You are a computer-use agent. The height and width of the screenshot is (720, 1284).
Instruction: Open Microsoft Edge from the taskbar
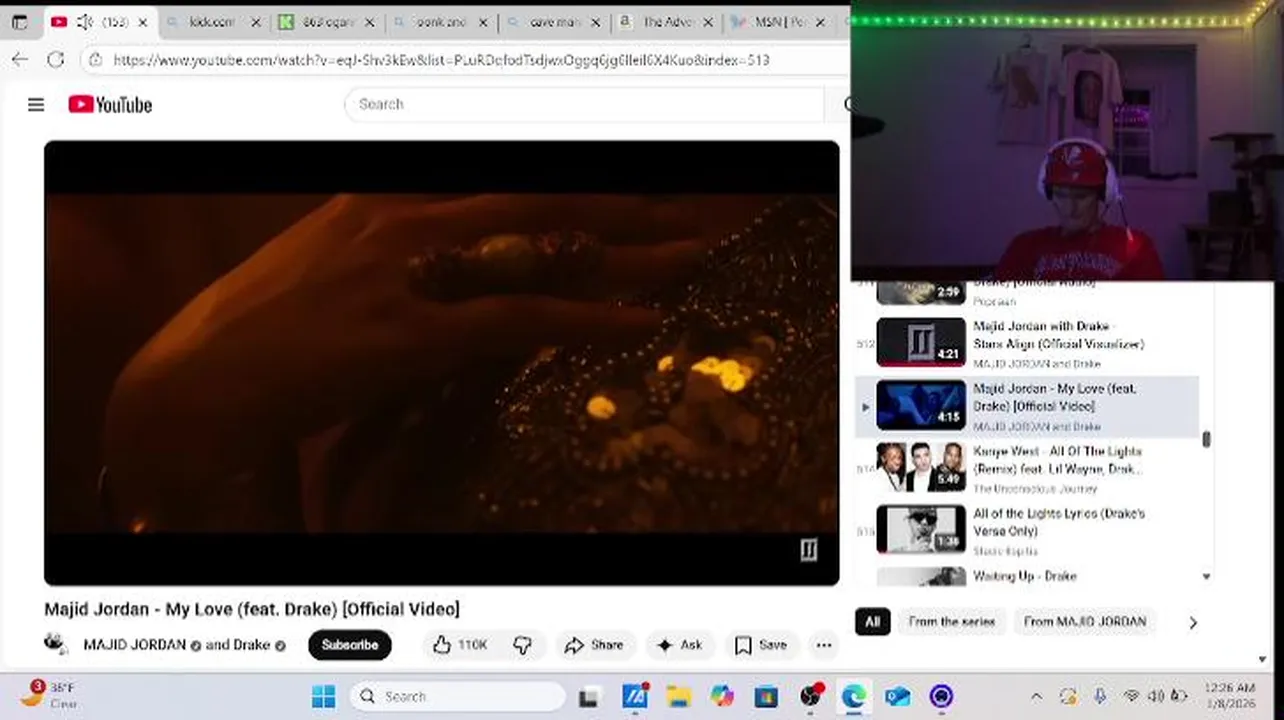(x=854, y=696)
